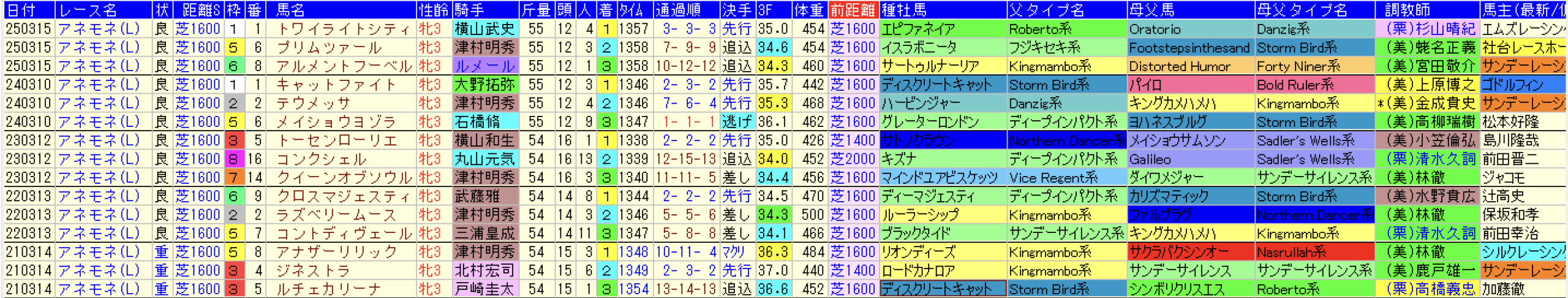Select trainer (栗)杉山晴紀
The height and width of the screenshot is (298, 1568).
[1427, 29]
